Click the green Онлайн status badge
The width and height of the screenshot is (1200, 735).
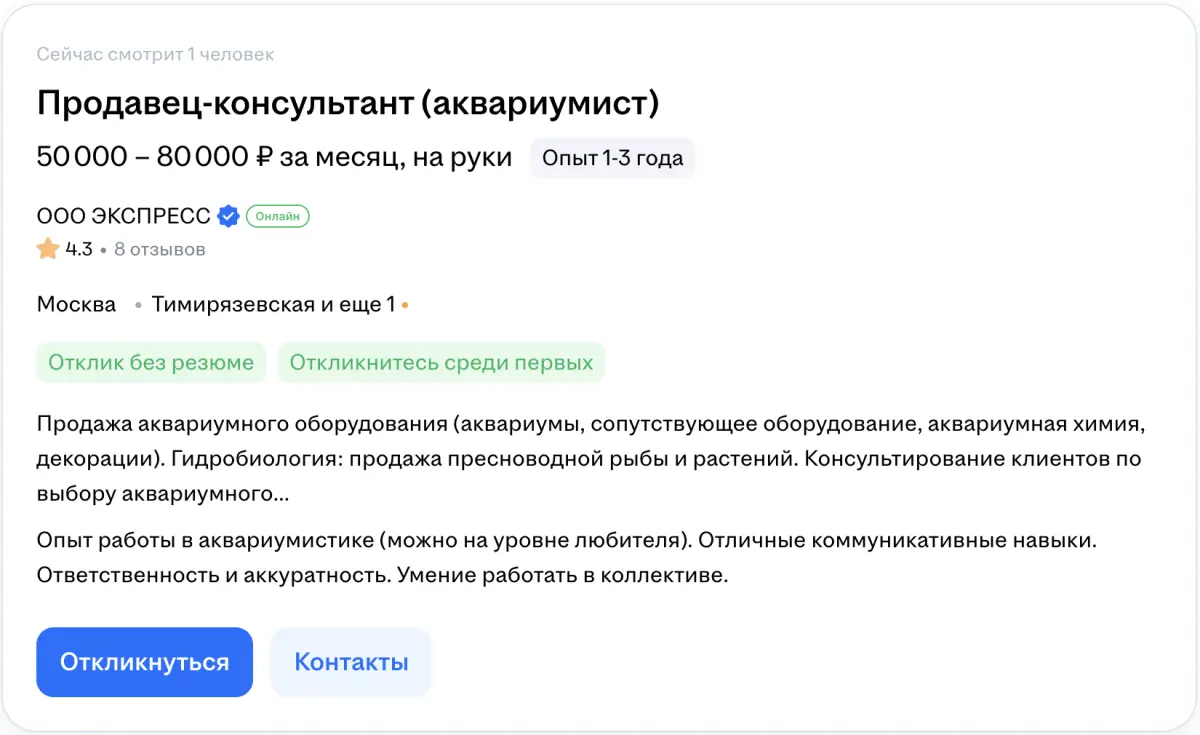coord(278,216)
